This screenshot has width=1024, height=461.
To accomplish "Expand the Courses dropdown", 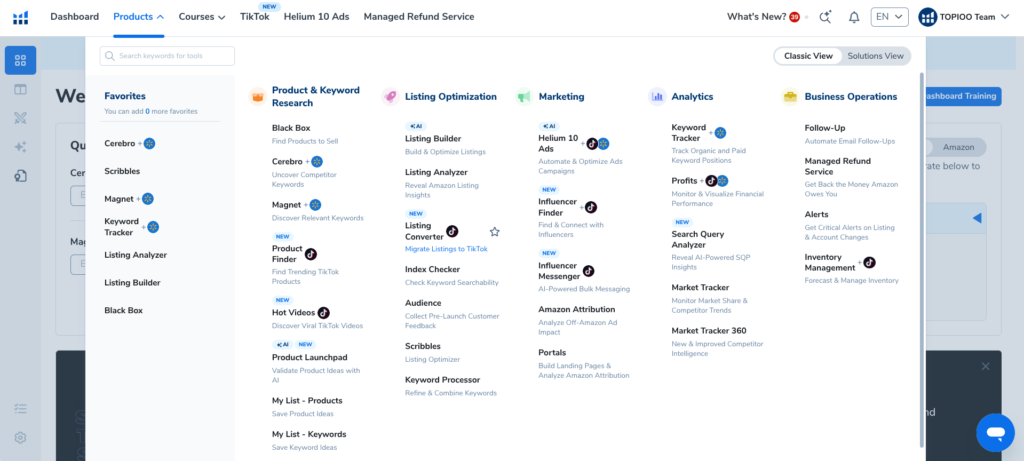I will coord(201,17).
